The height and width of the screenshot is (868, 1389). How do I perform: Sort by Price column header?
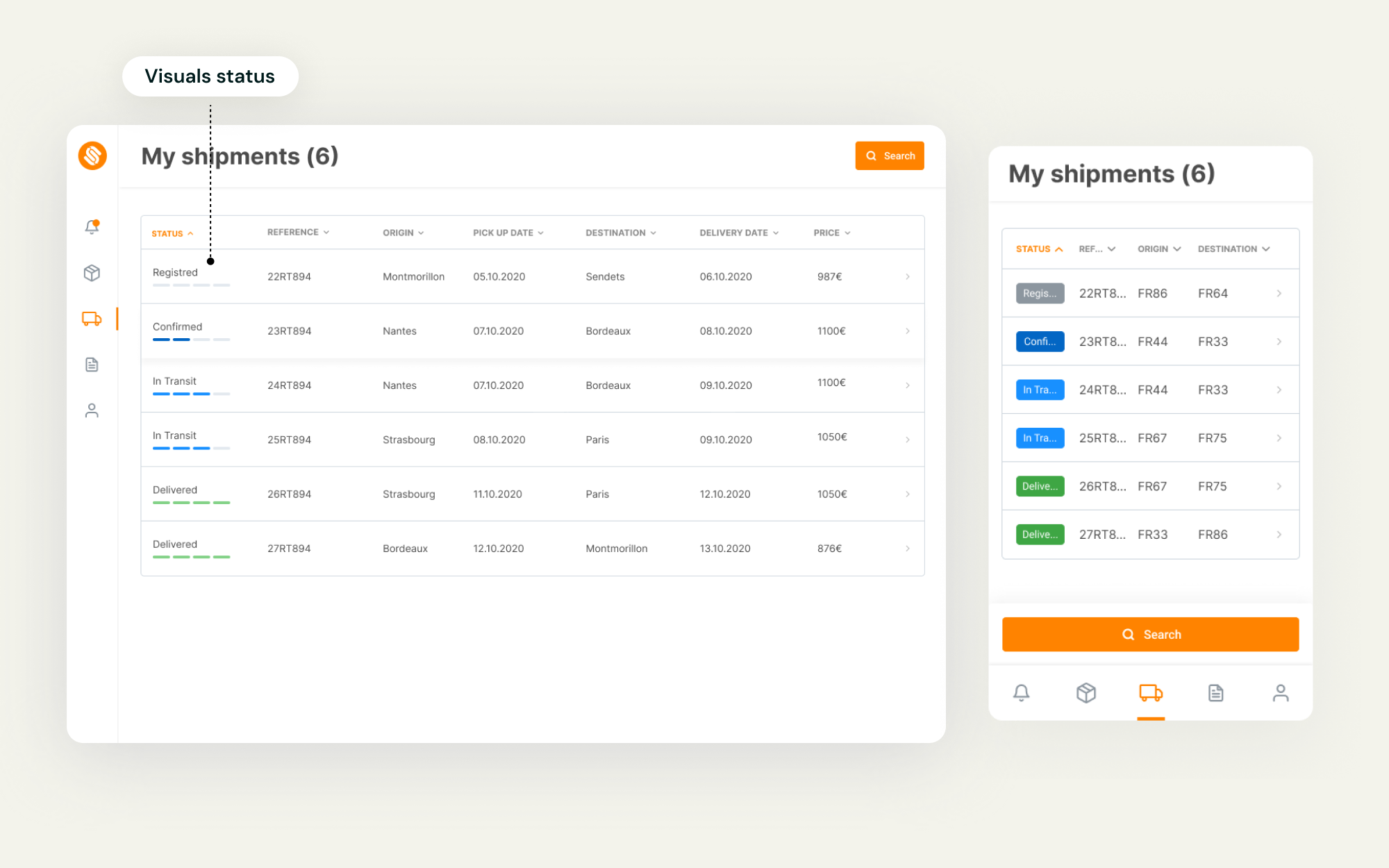(832, 233)
